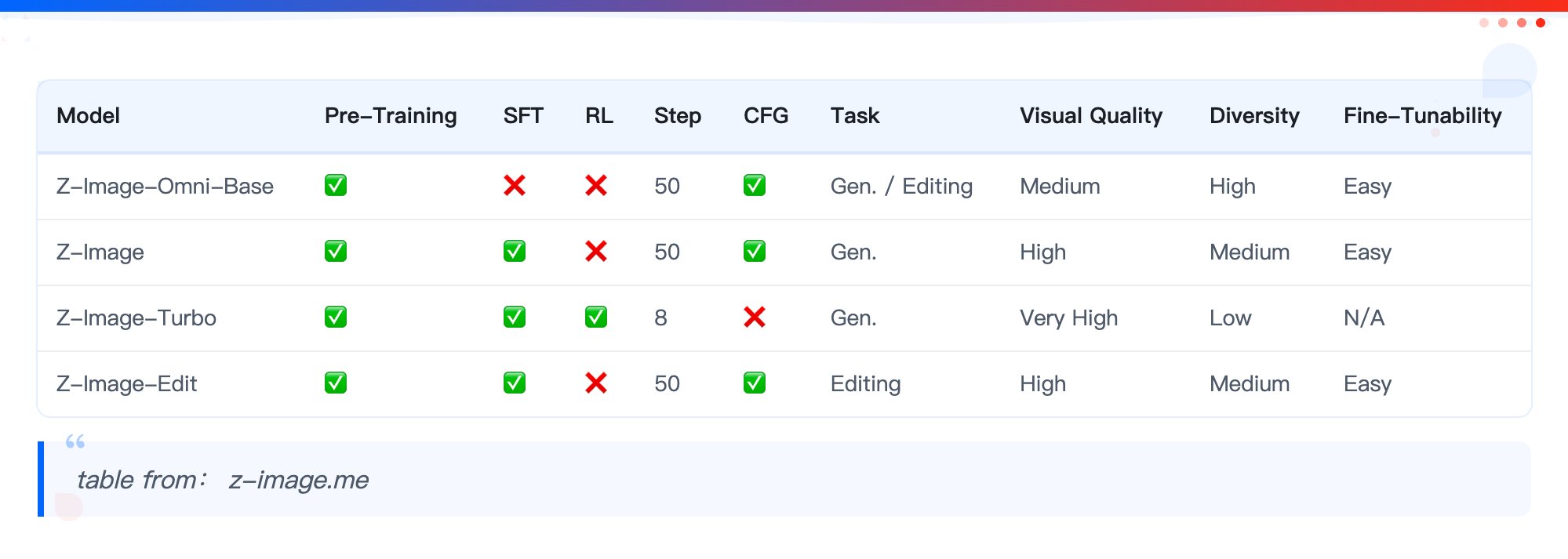Click the Pre-Training column header
The width and height of the screenshot is (1568, 559).
391,116
